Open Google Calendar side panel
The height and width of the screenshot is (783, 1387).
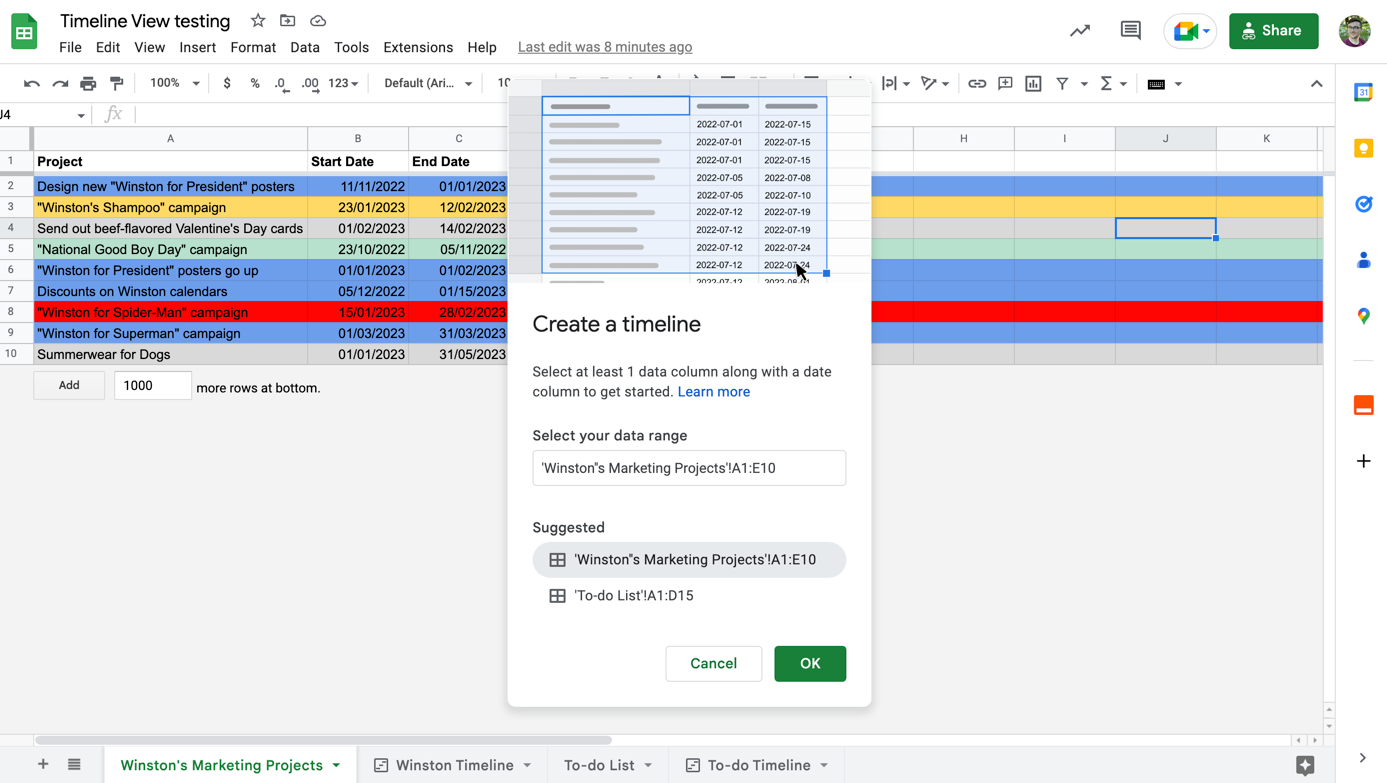click(x=1363, y=92)
